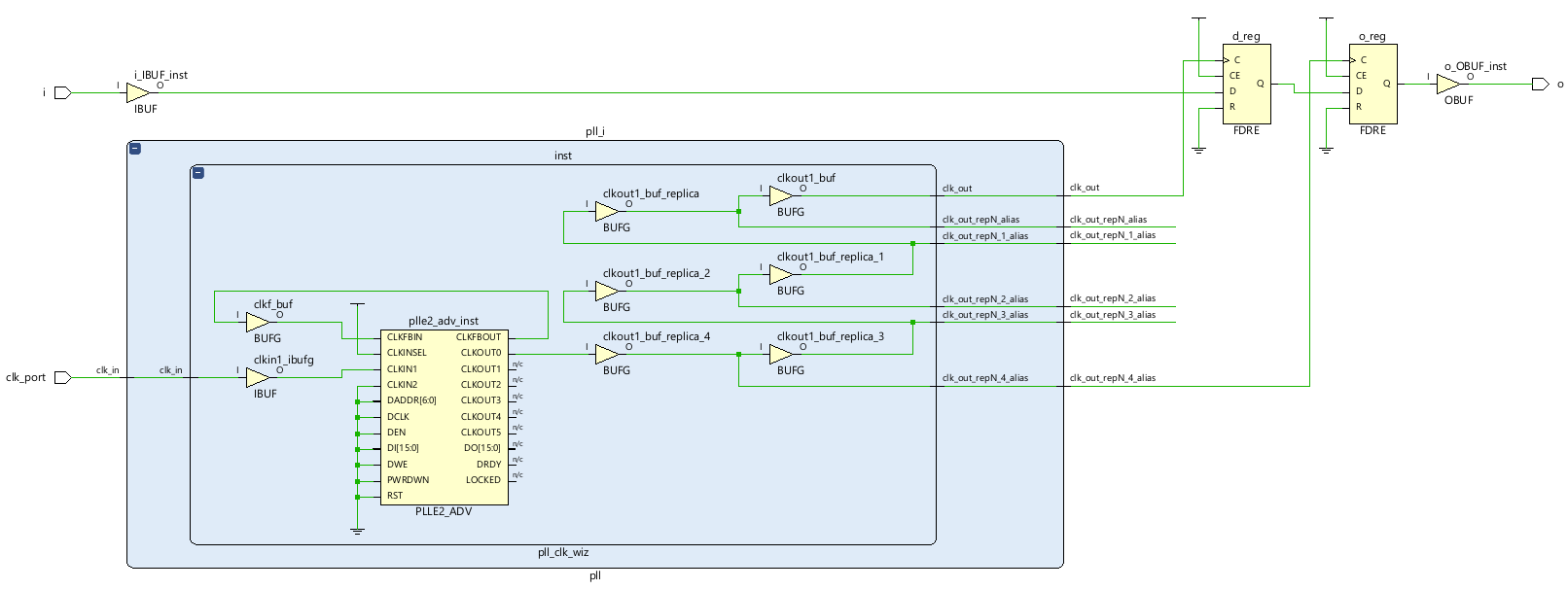This screenshot has height=590, width=1568.
Task: Select the clkf_buf BUFG symbol
Action: (x=258, y=322)
